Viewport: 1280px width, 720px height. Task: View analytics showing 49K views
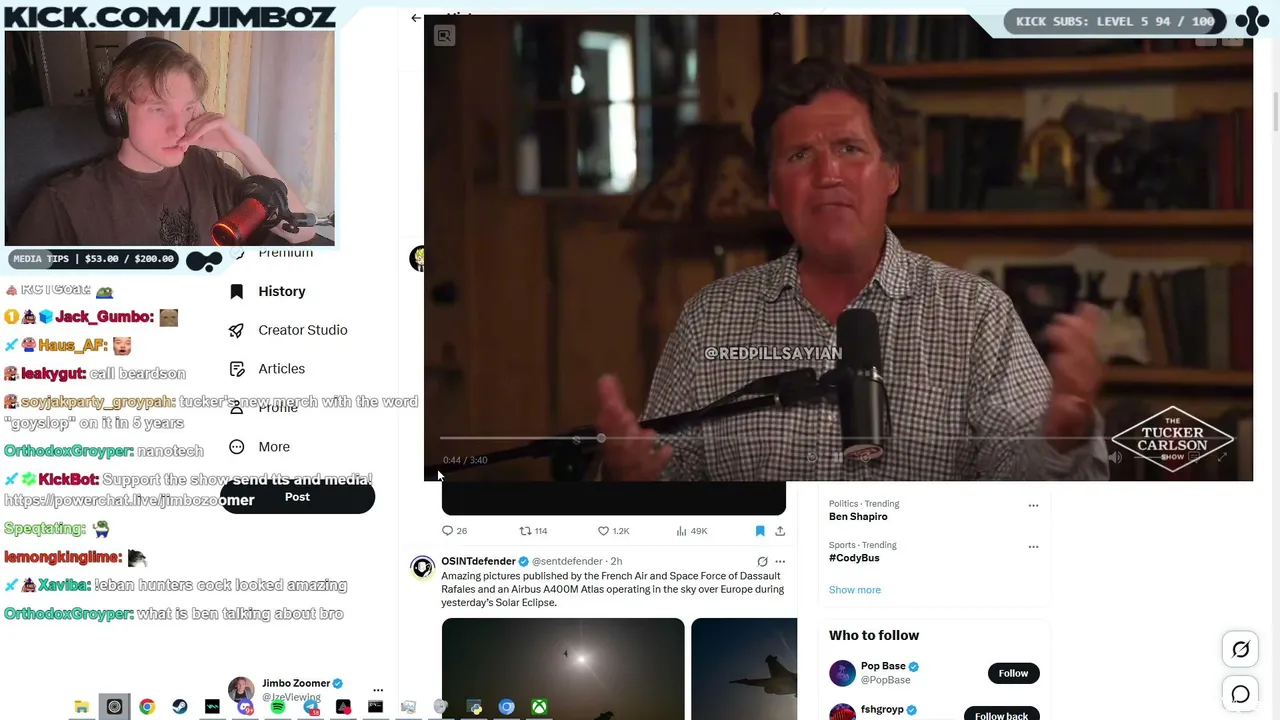(692, 531)
